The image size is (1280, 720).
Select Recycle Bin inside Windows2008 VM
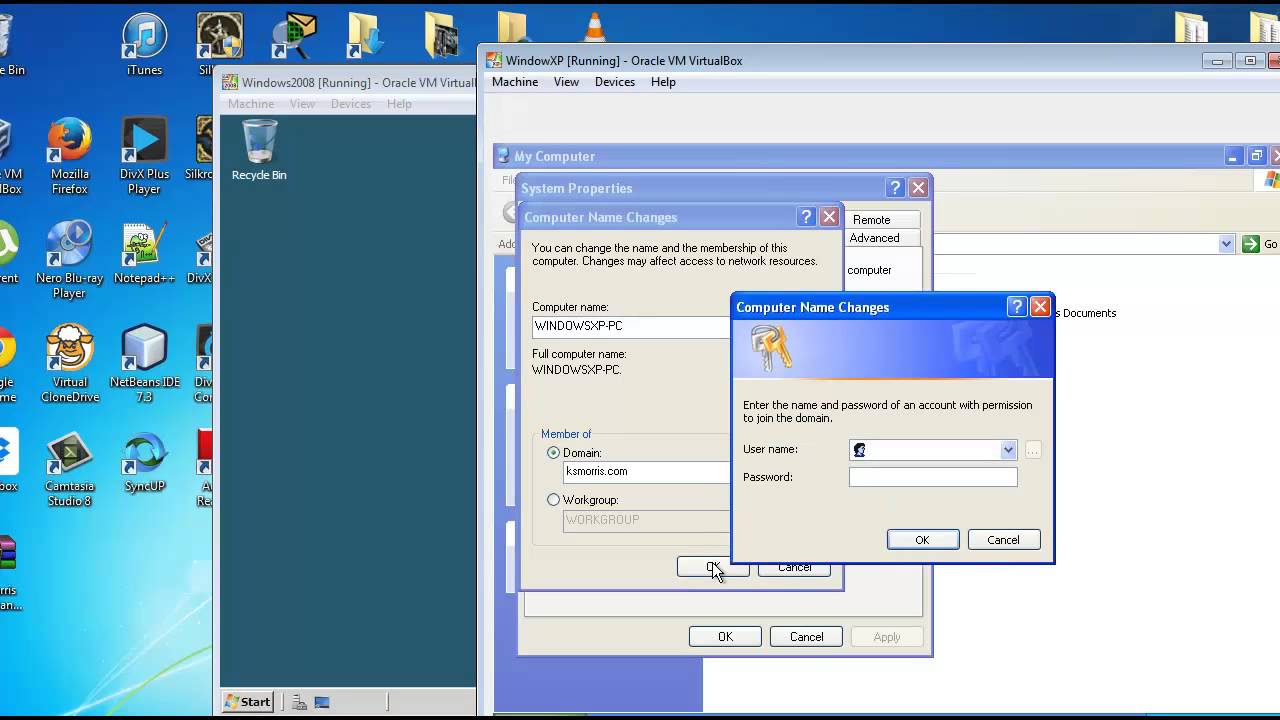click(x=259, y=150)
